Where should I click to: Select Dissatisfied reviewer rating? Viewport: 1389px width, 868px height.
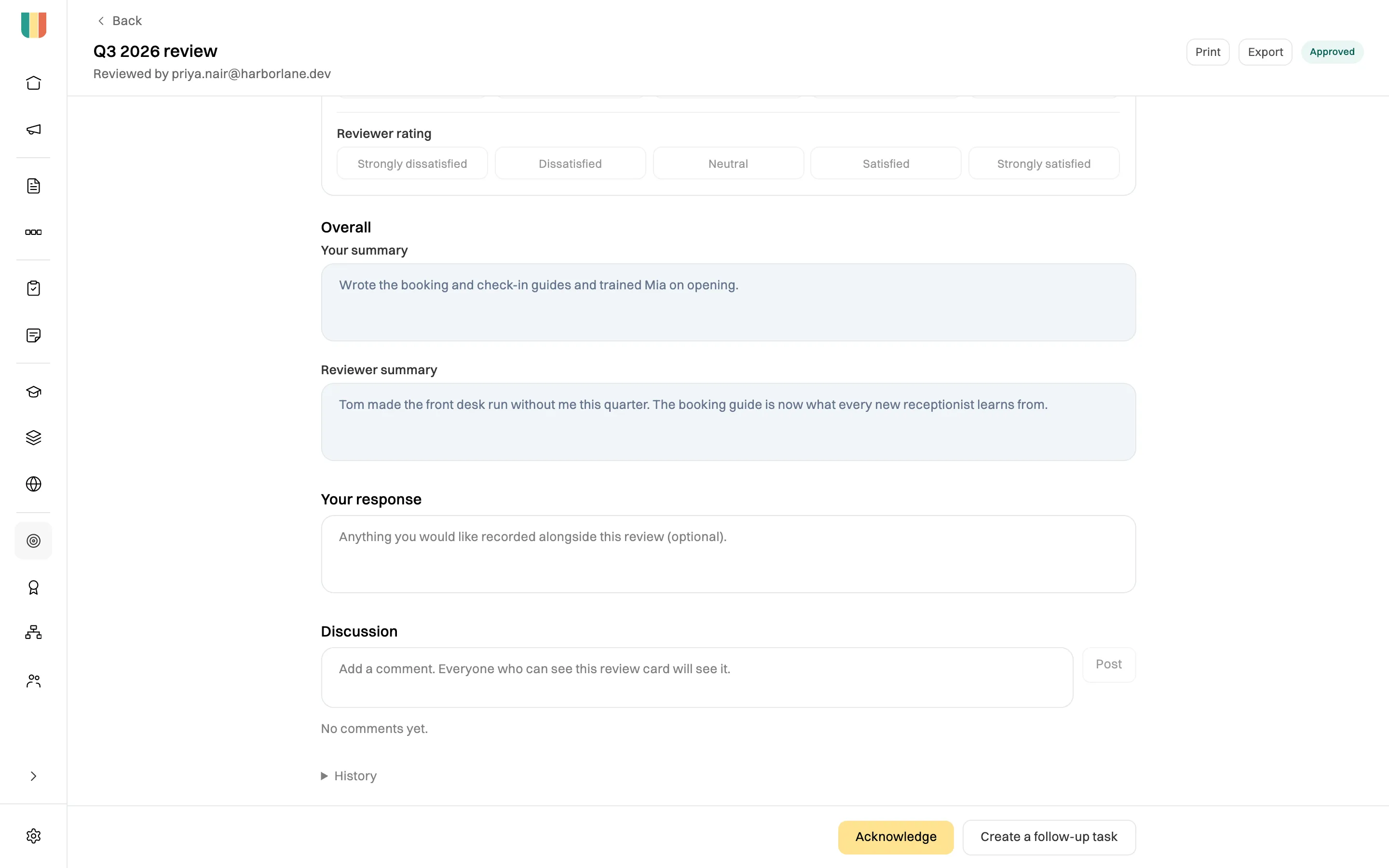570,163
